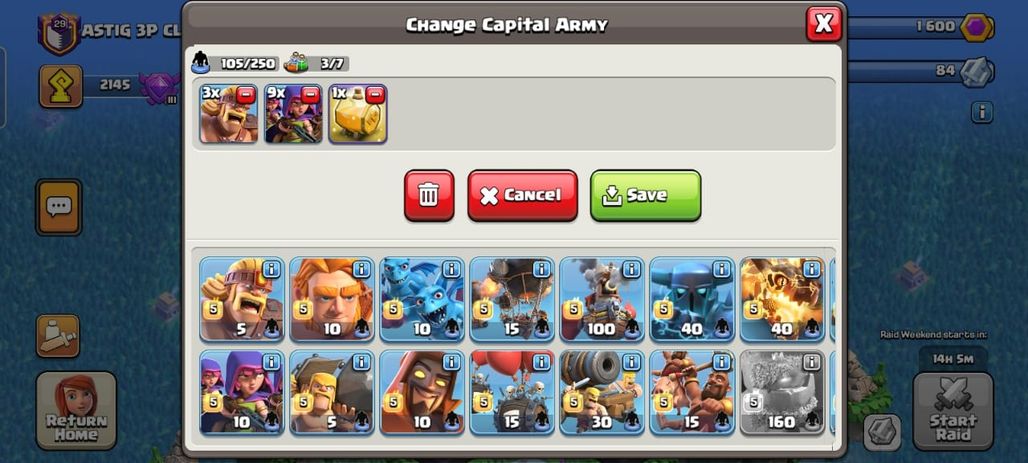Add Sneaky Archers to the army
The width and height of the screenshot is (1028, 463).
[242, 392]
